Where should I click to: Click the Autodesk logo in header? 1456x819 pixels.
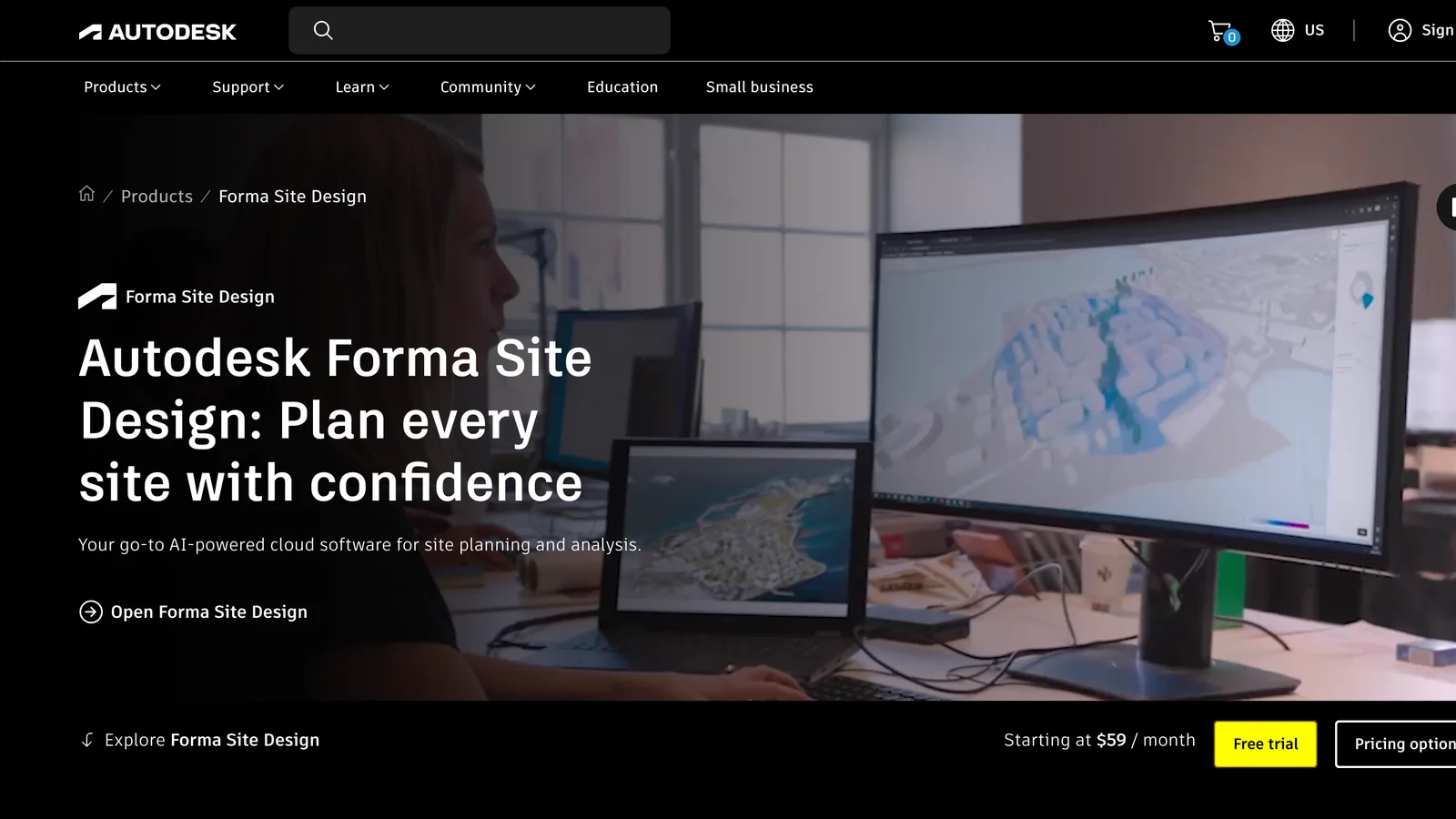pyautogui.click(x=157, y=32)
